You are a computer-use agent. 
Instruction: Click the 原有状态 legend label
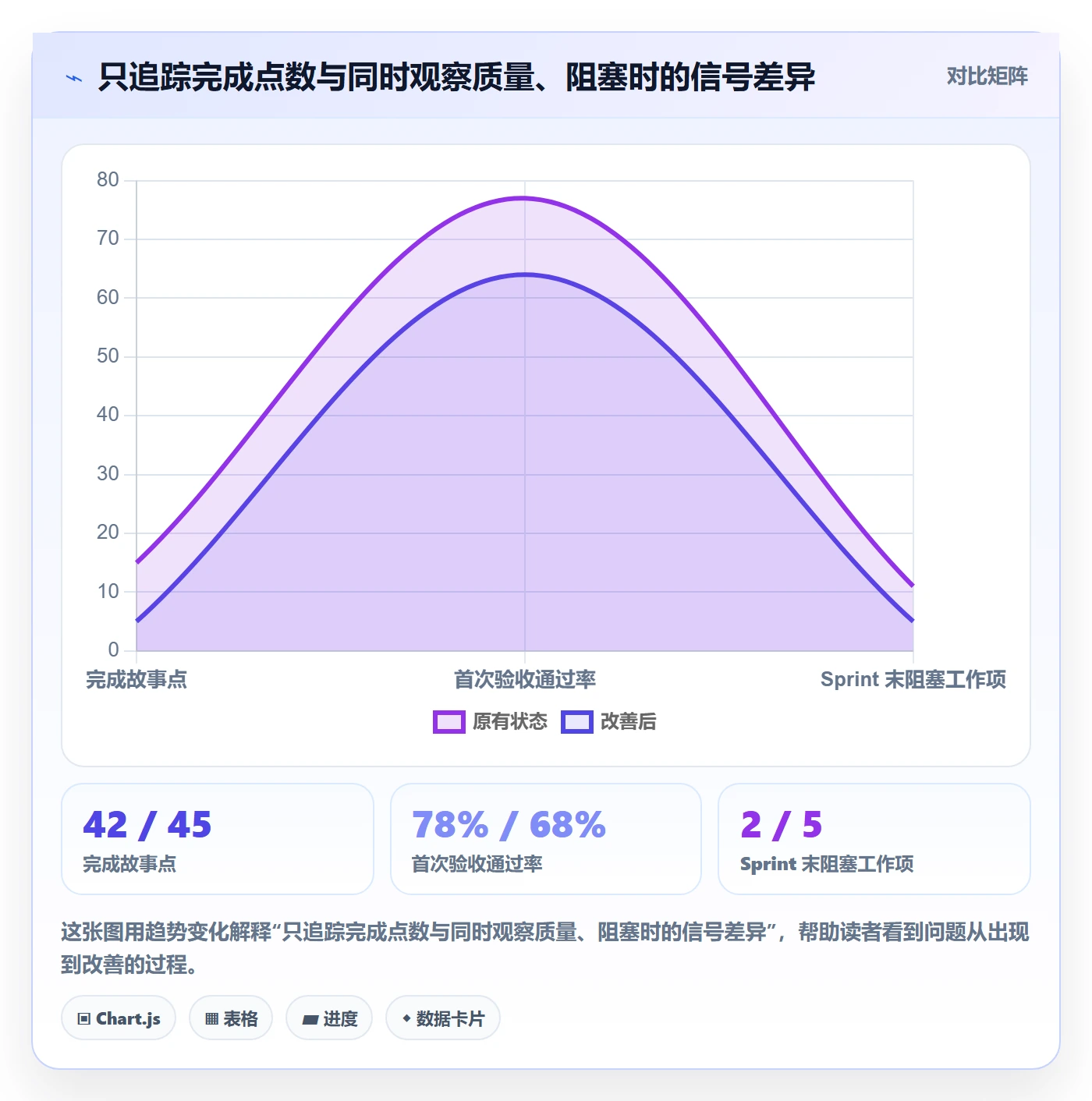click(x=510, y=722)
